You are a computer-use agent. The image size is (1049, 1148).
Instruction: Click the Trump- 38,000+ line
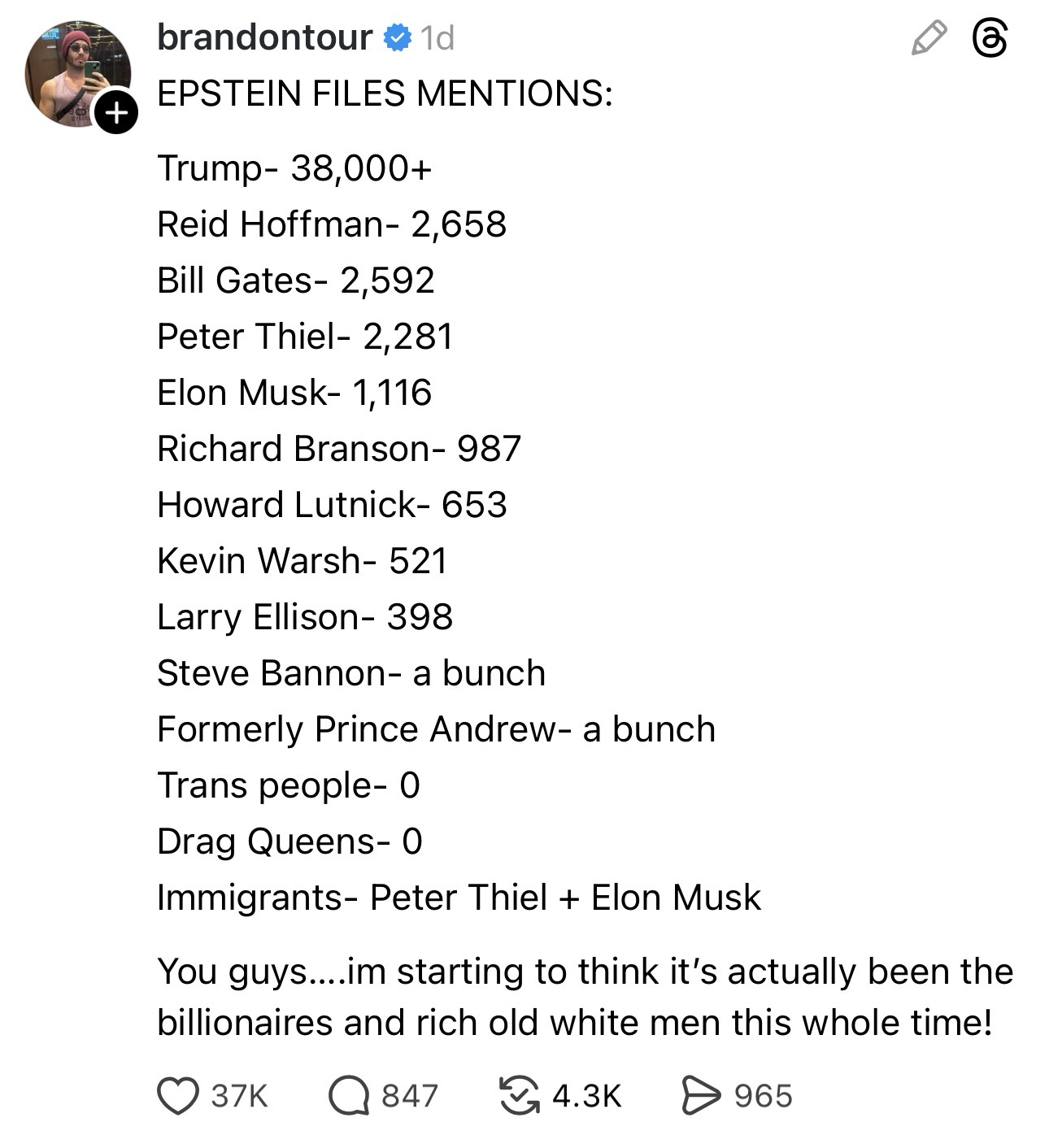tap(294, 168)
